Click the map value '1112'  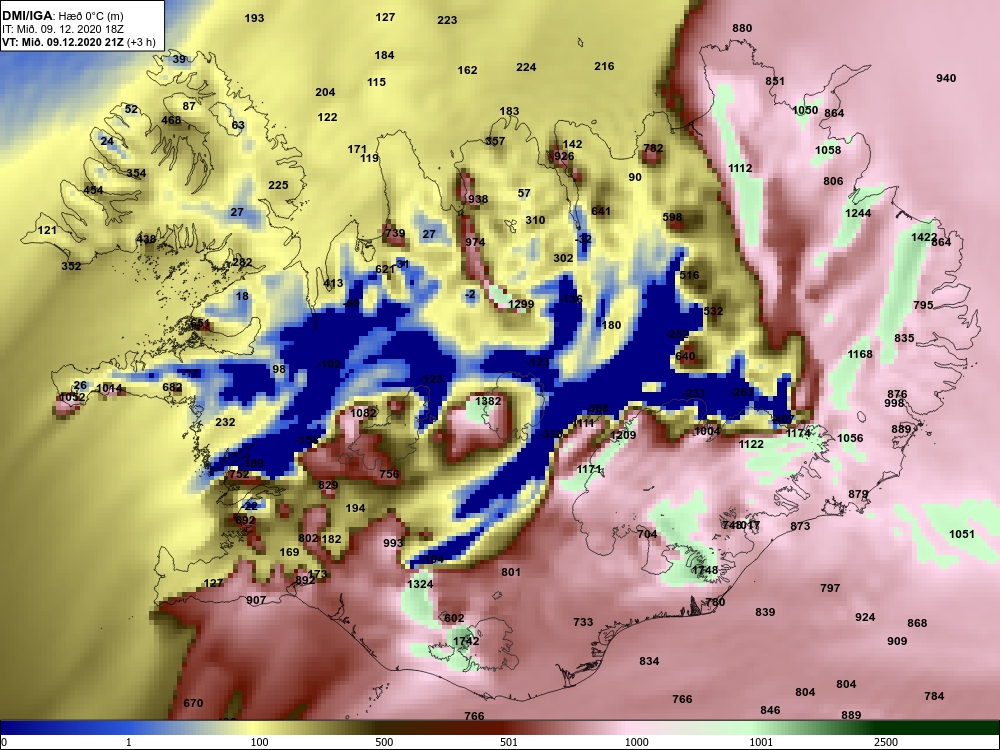click(x=740, y=168)
